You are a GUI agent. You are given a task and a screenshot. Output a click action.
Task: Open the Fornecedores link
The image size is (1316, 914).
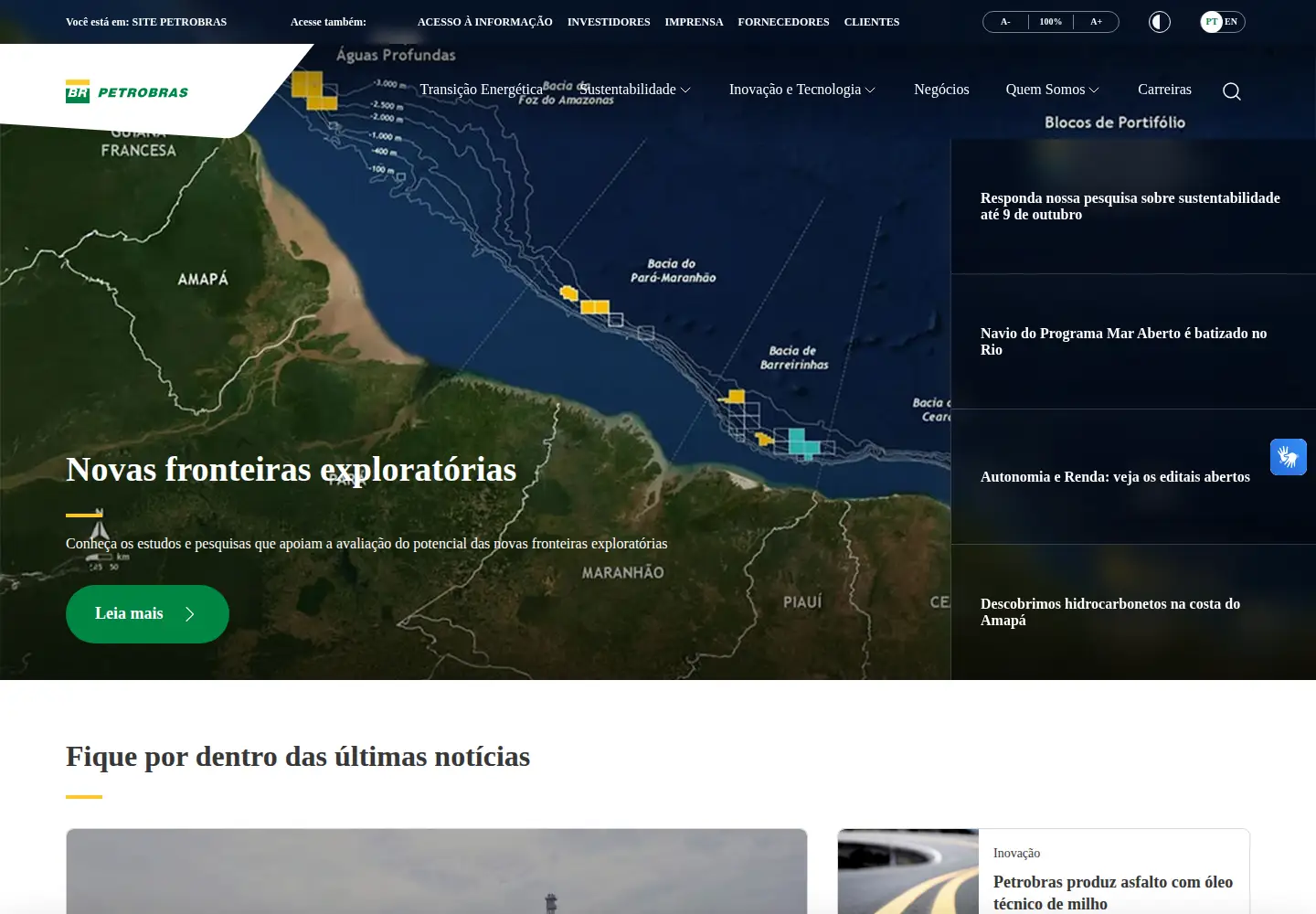click(784, 22)
